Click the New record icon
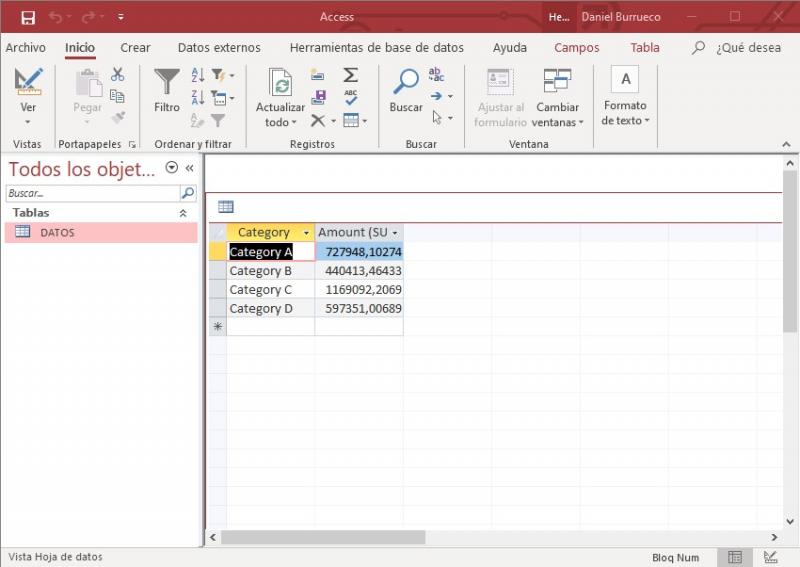The image size is (800, 567). (317, 75)
